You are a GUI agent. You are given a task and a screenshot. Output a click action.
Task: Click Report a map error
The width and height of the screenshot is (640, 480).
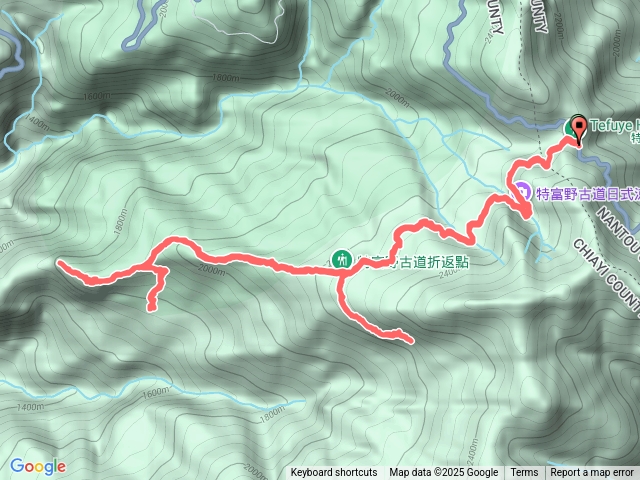591,473
